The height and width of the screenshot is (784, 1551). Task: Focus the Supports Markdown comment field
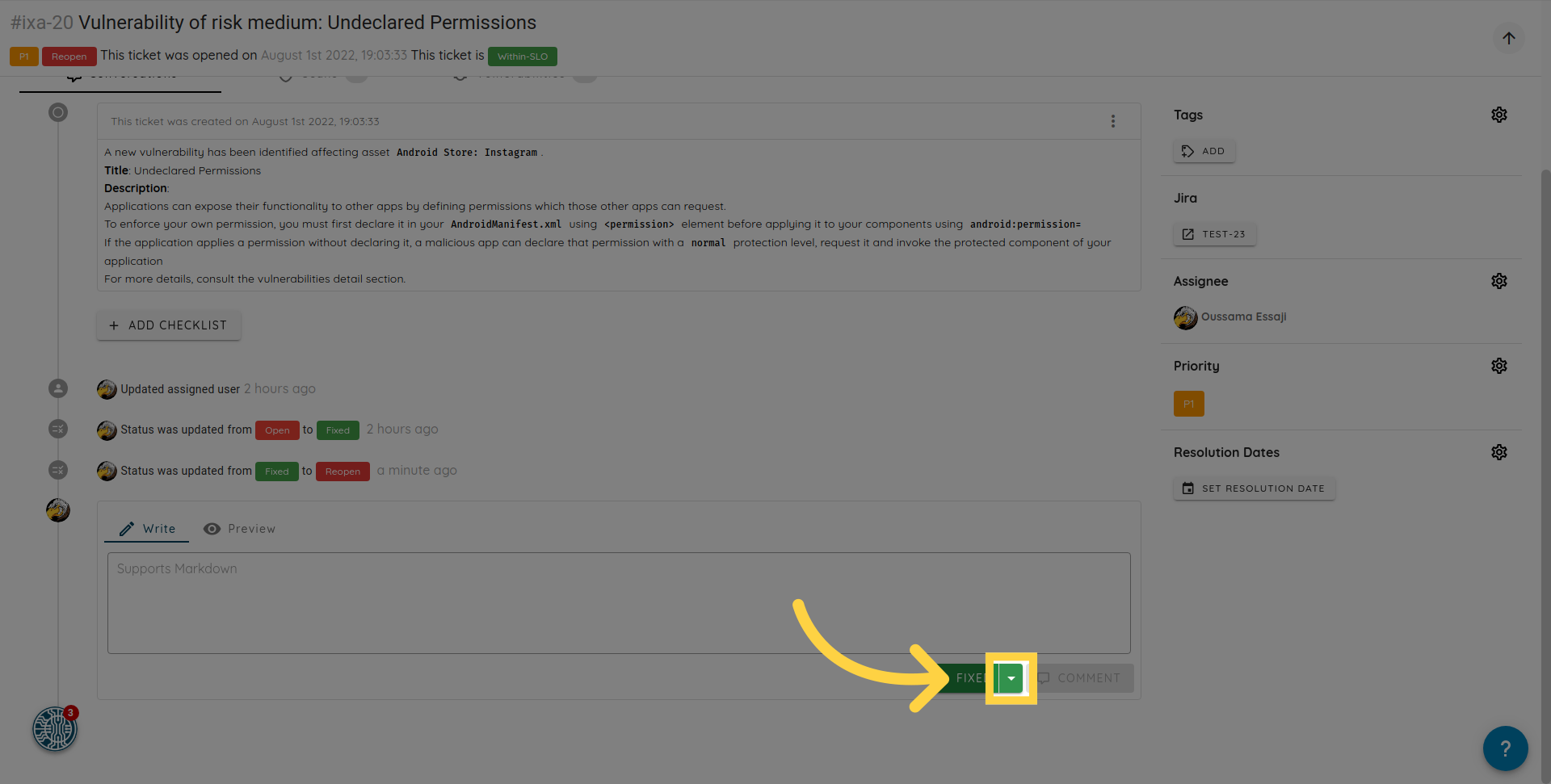click(x=618, y=602)
